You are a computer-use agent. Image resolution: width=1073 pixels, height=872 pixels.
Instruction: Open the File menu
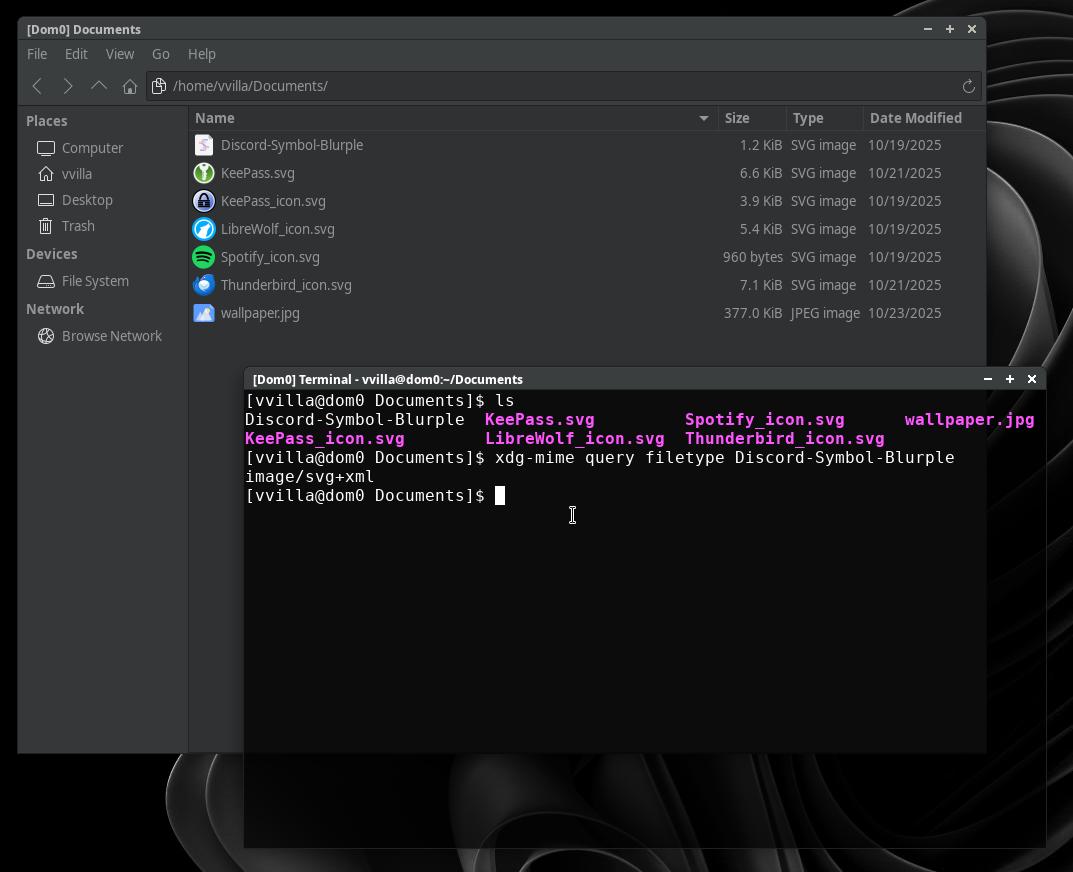(37, 54)
